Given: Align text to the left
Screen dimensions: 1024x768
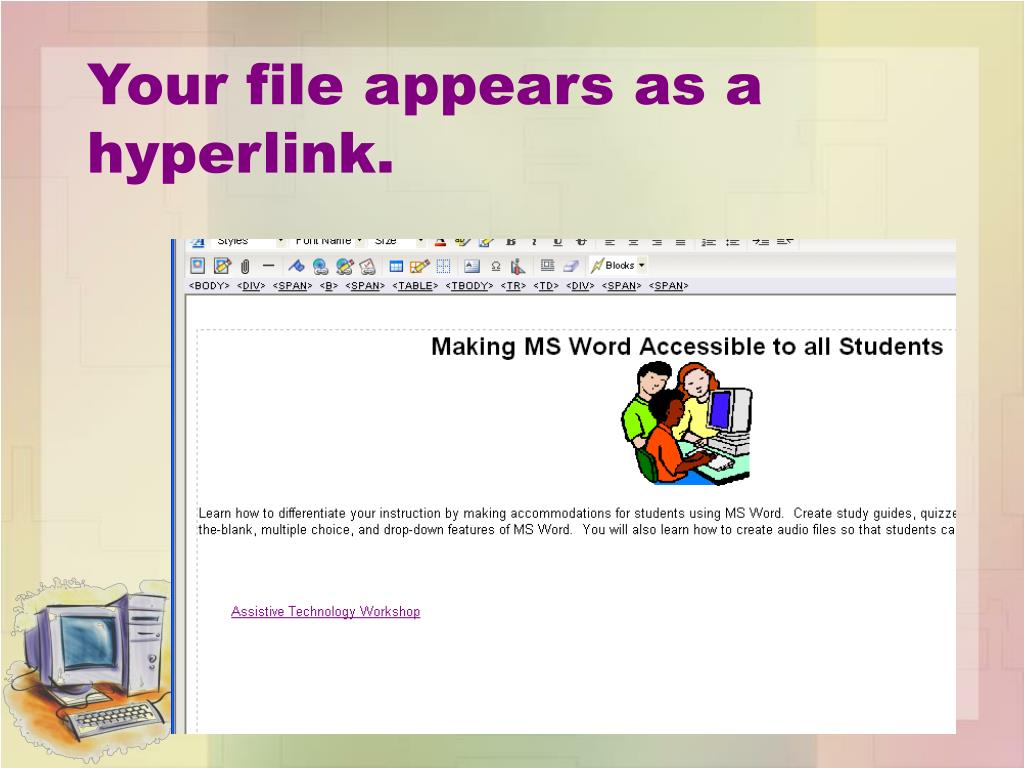Looking at the screenshot, I should pos(609,242).
